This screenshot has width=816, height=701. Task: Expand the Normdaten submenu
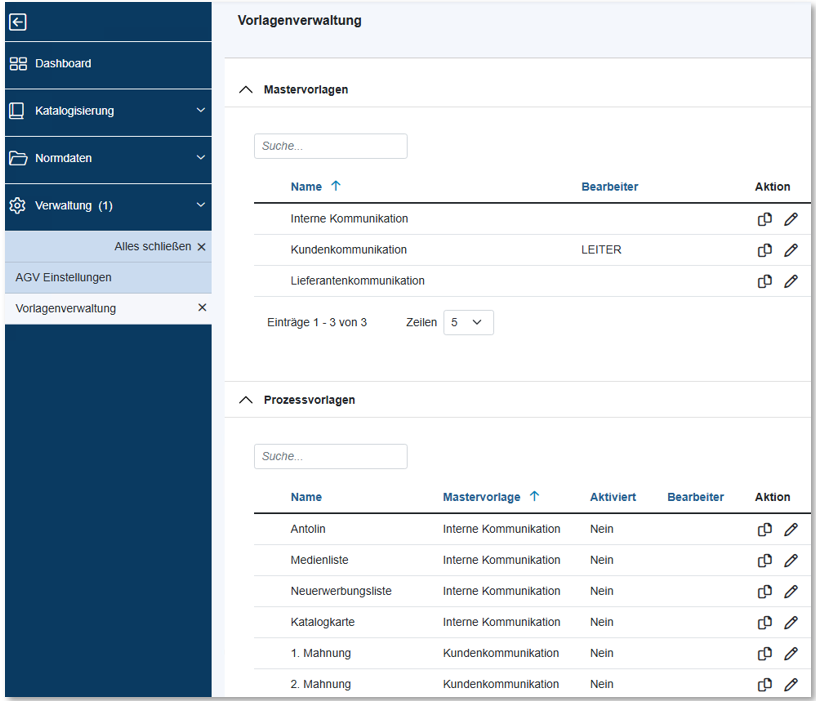(200, 159)
